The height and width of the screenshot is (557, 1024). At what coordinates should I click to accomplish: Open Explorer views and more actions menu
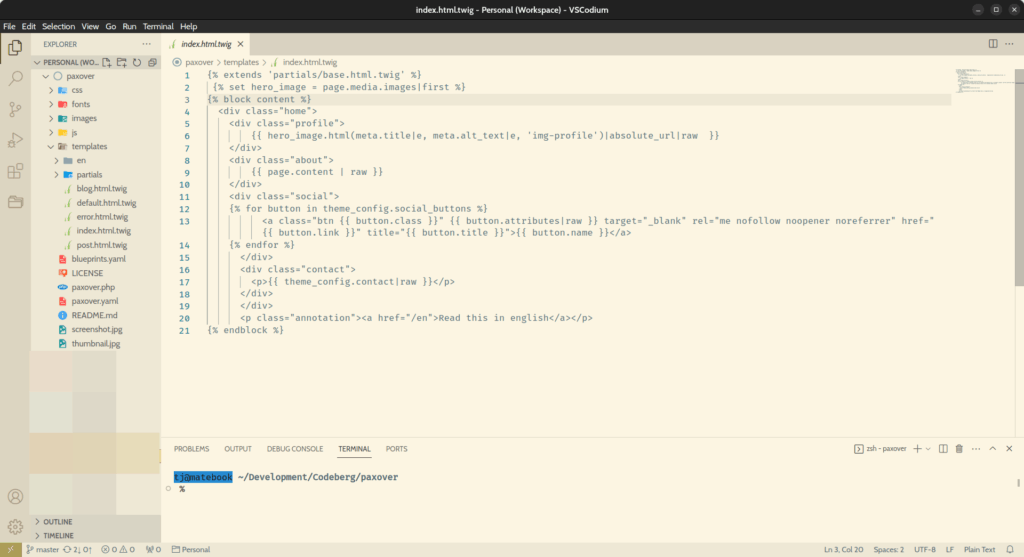146,44
